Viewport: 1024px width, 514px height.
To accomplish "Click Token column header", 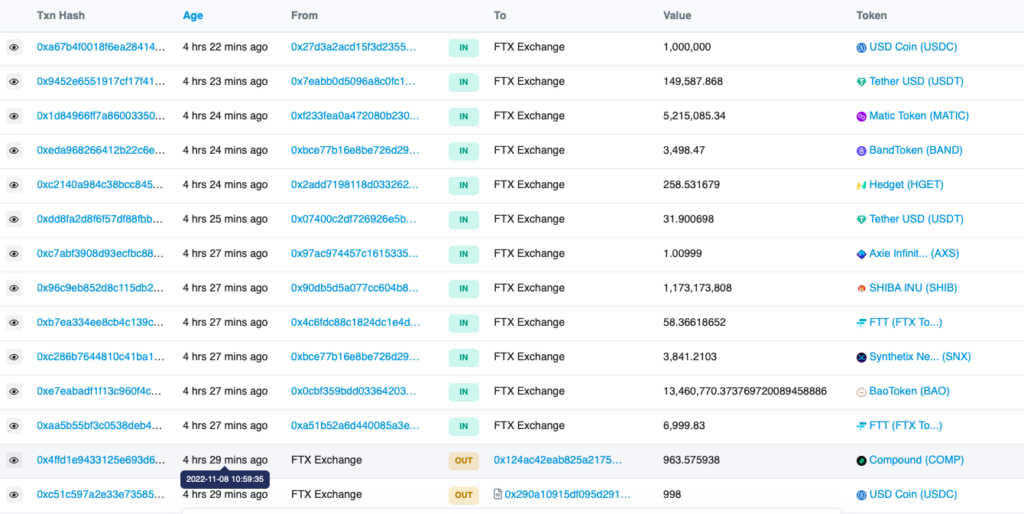I will coord(871,15).
